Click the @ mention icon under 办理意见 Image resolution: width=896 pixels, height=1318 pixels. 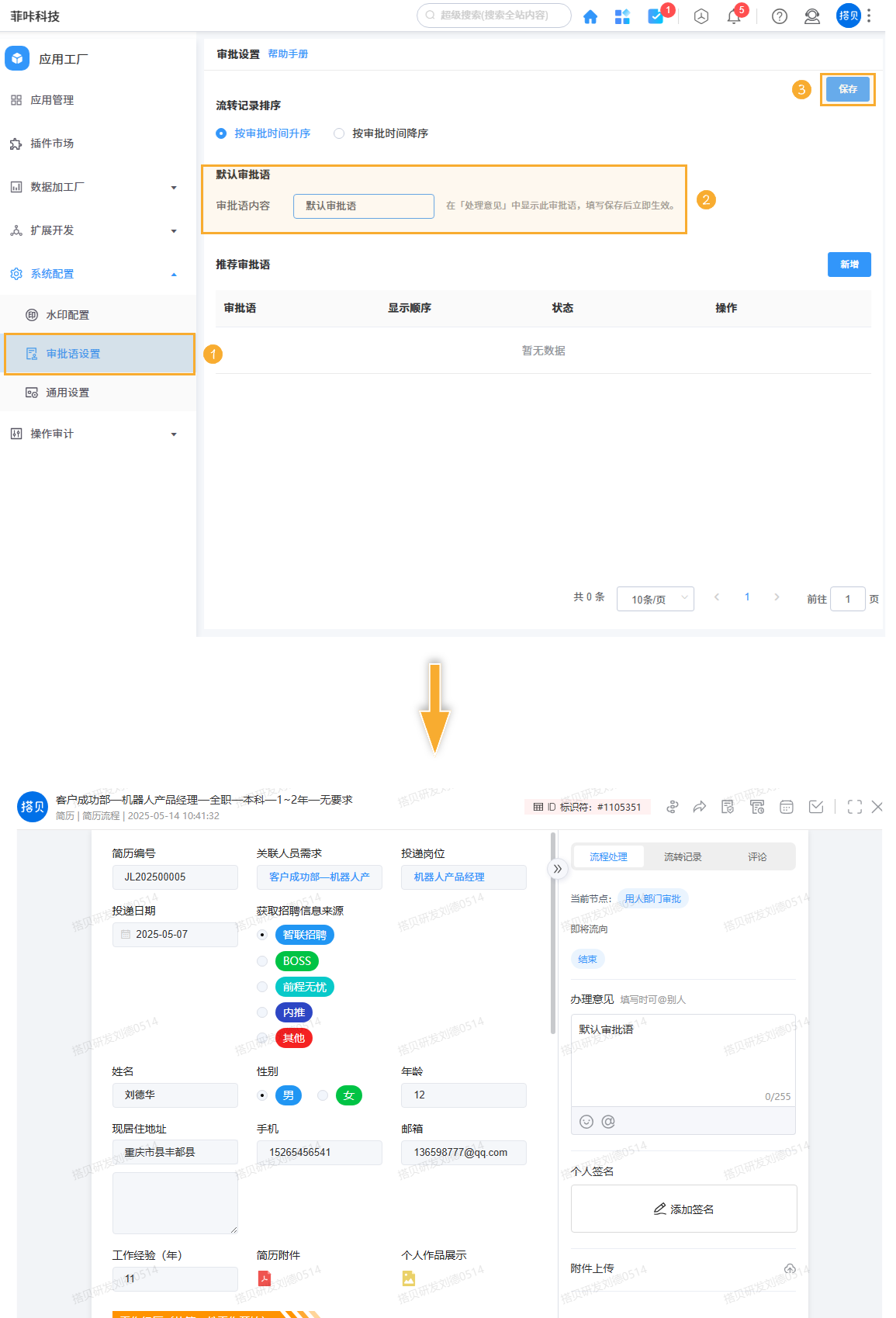(x=608, y=1122)
